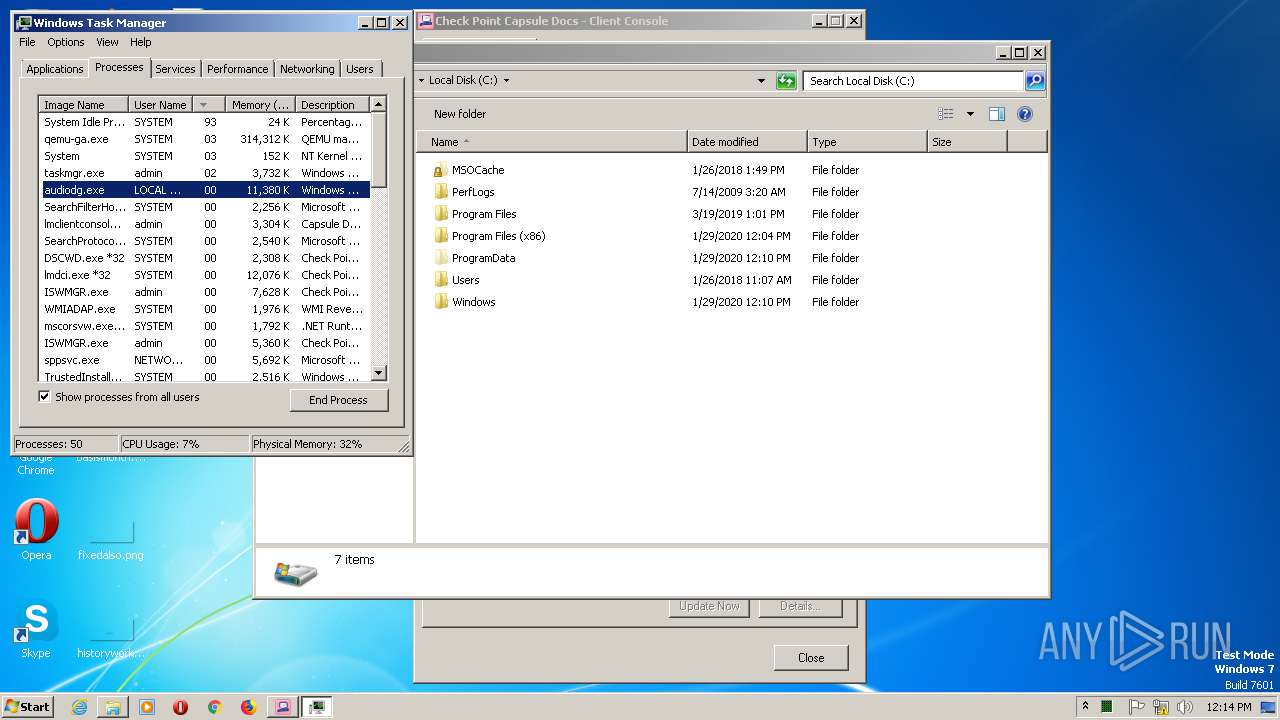This screenshot has height=720, width=1280.
Task: Select the PerfLogs folder icon
Action: click(439, 192)
